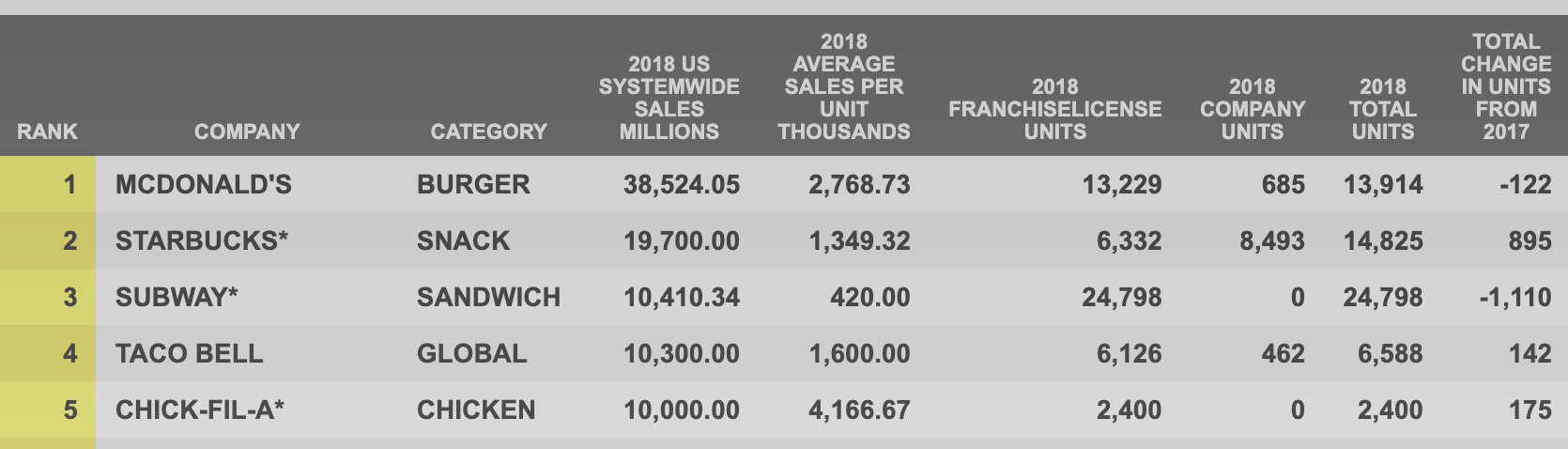
Task: Select the CHICKEN category cell
Action: [476, 410]
